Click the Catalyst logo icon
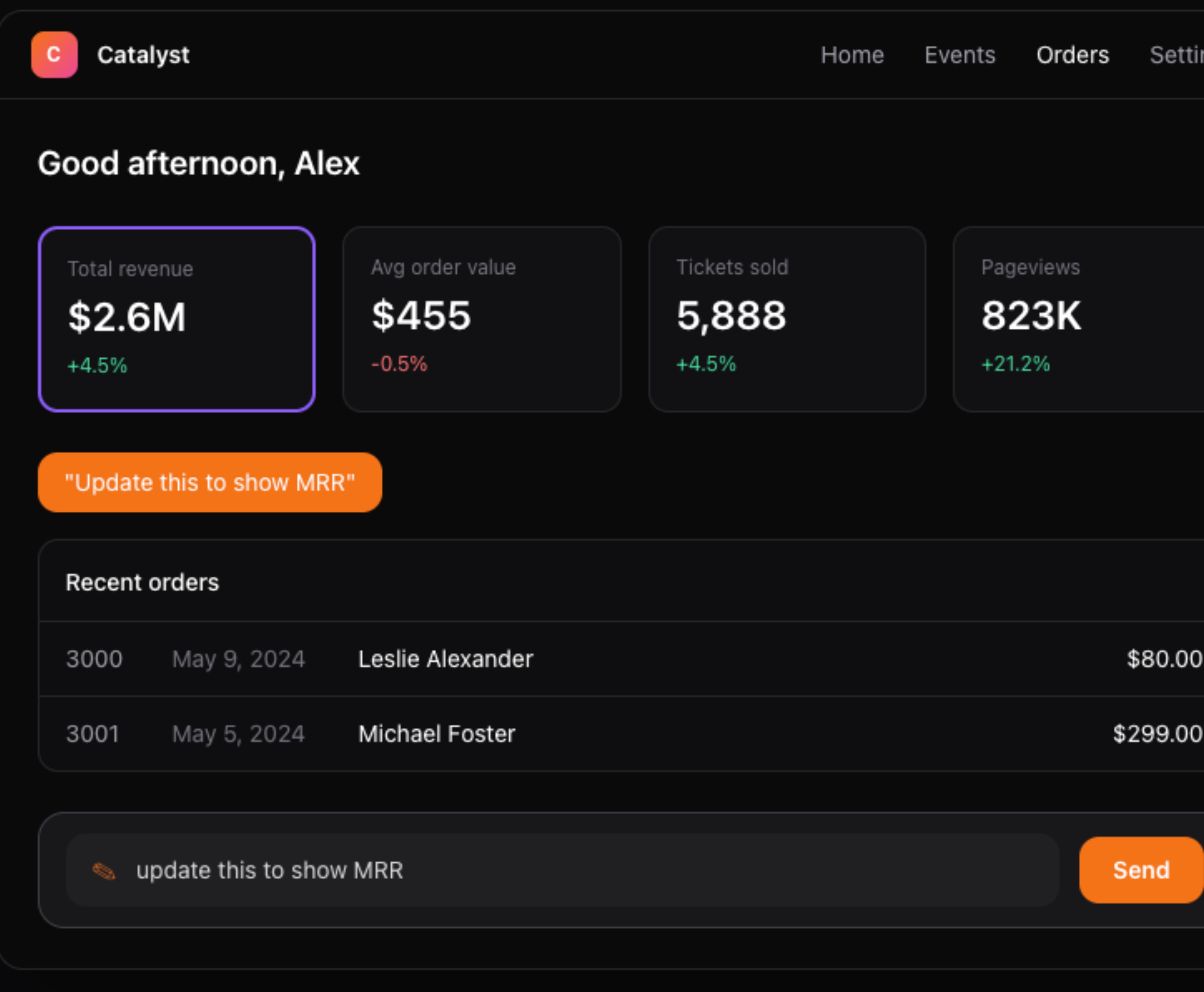Image resolution: width=1204 pixels, height=992 pixels. (54, 55)
